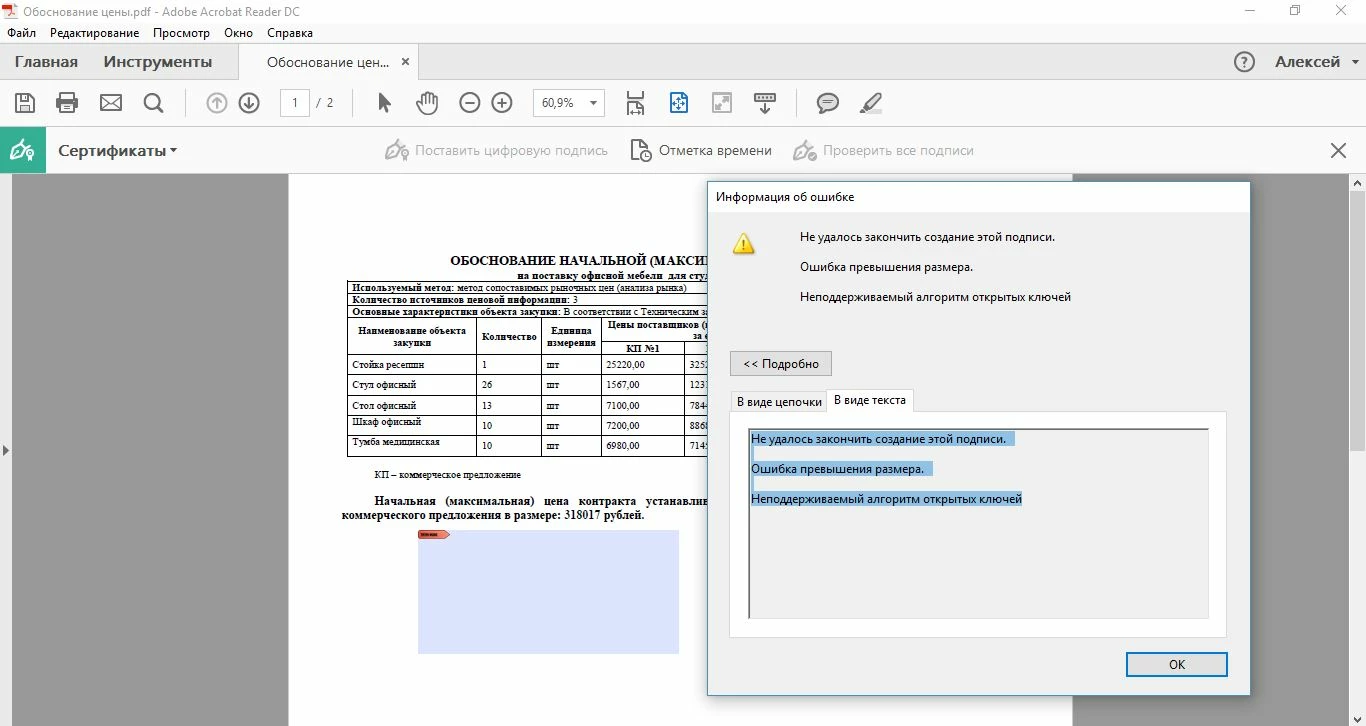
Task: Click the Стул офисный table cell
Action: [412, 385]
